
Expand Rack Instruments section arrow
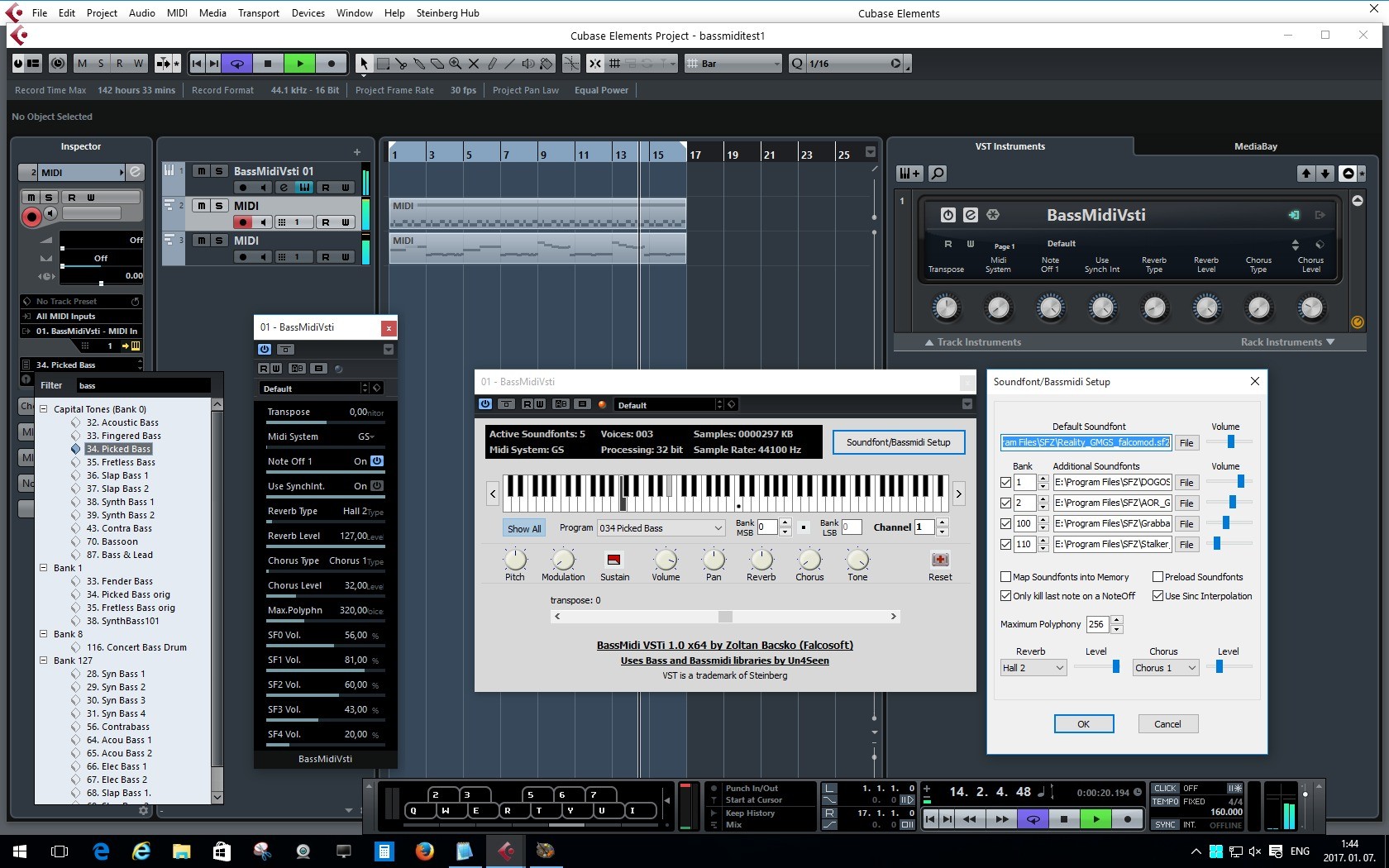[x=1330, y=342]
